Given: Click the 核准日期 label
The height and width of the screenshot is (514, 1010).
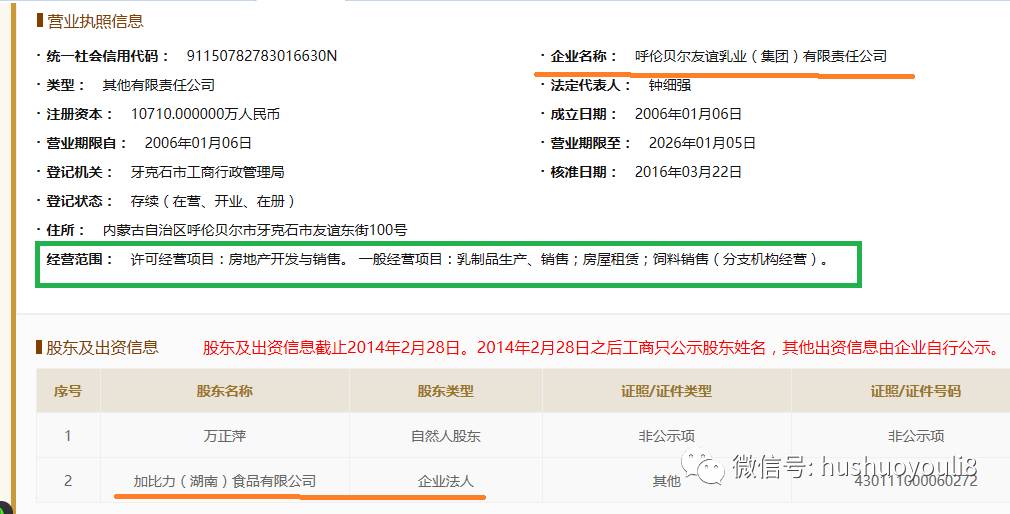Looking at the screenshot, I should pos(583,172).
